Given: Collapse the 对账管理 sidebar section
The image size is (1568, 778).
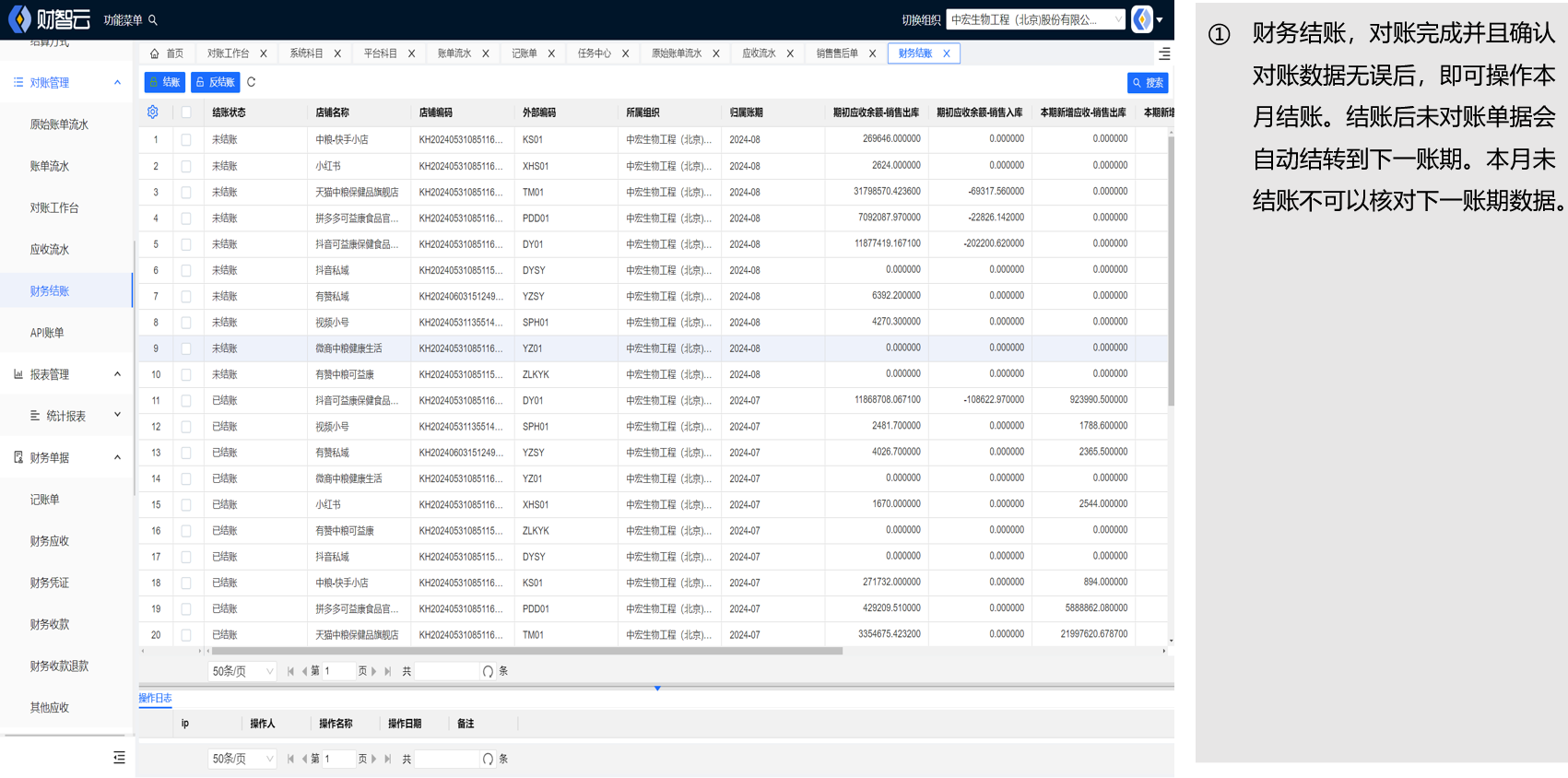Looking at the screenshot, I should [x=117, y=83].
